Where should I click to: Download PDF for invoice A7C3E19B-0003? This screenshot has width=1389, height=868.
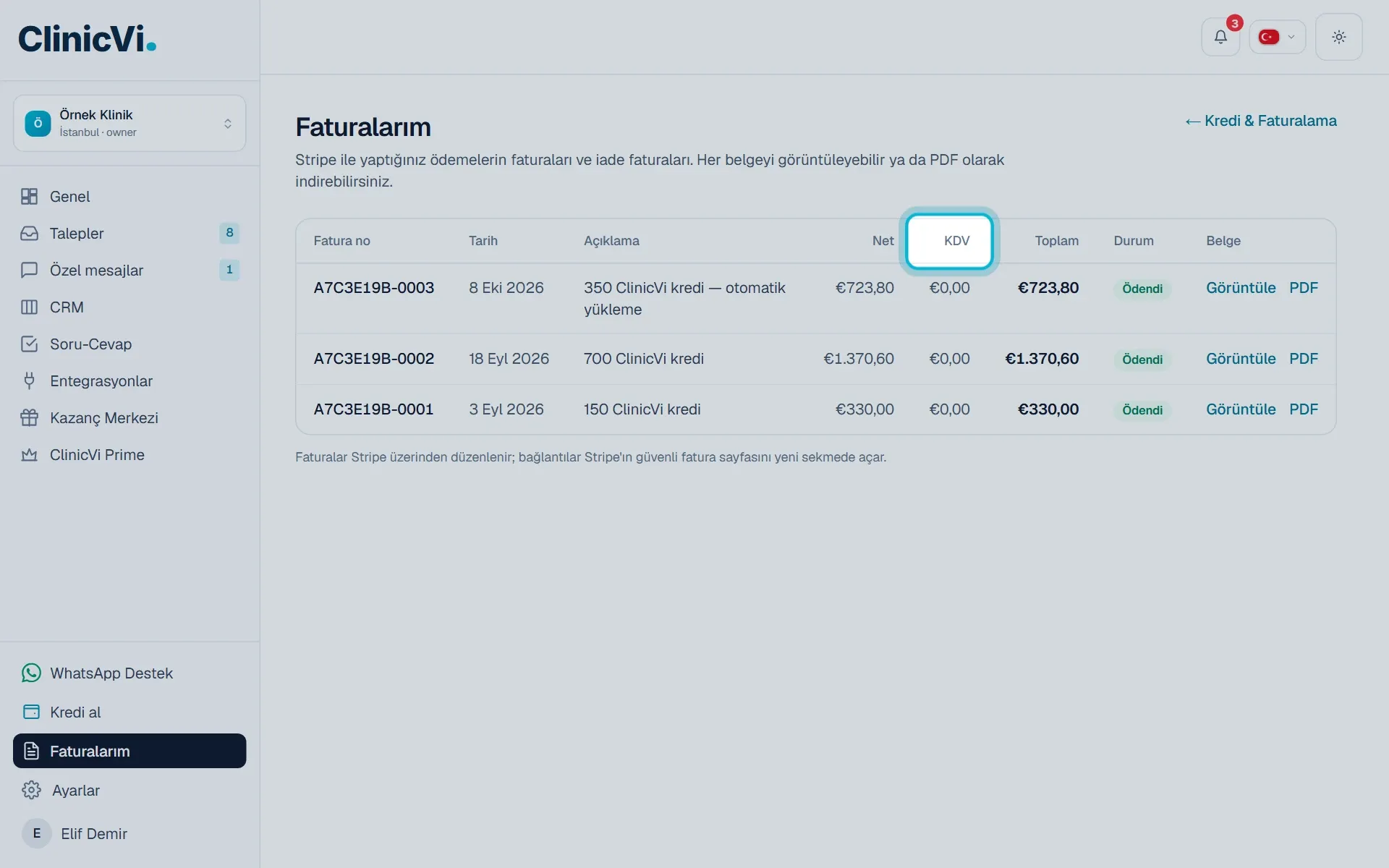(x=1304, y=288)
